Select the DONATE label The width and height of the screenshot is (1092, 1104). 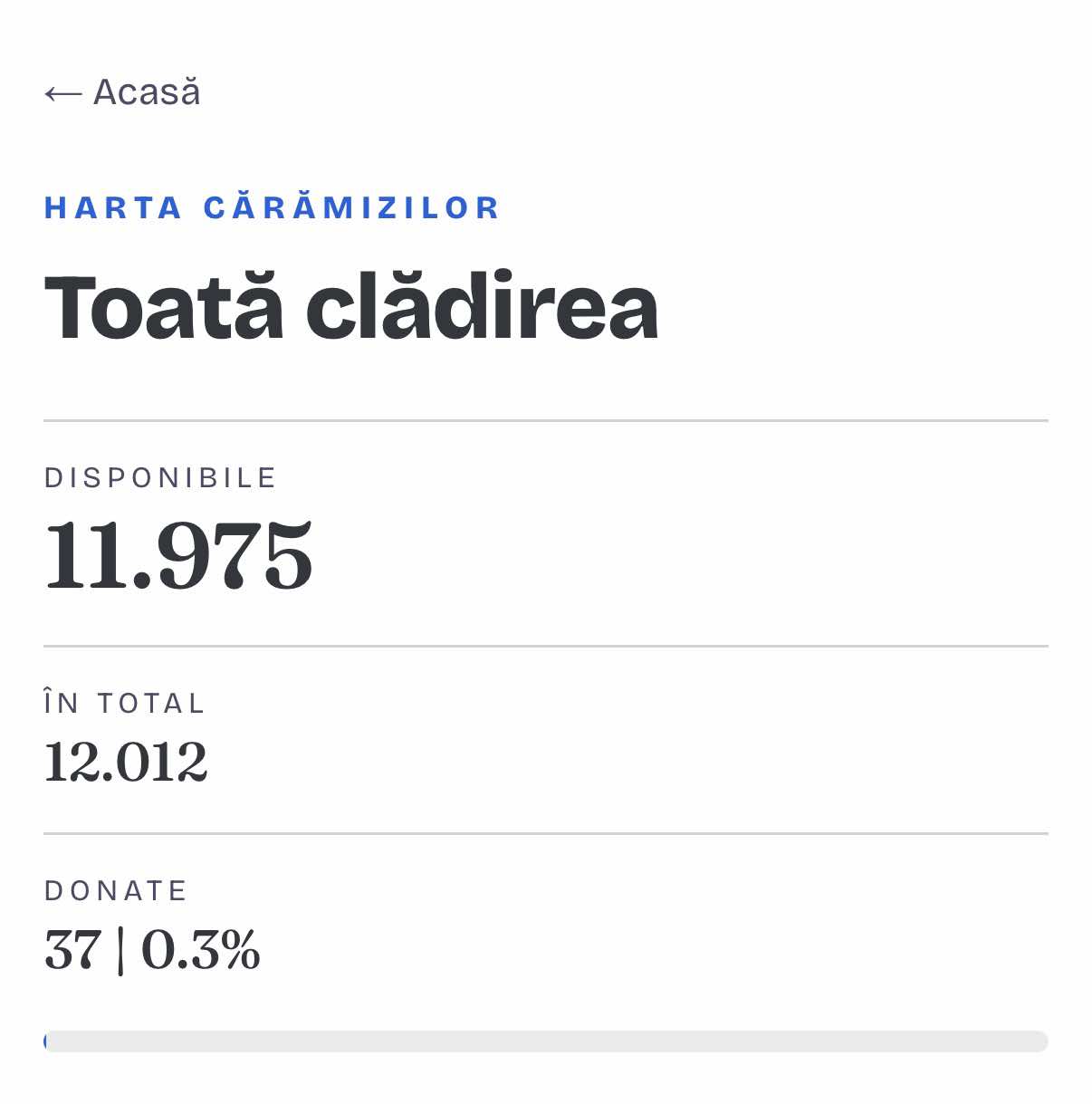click(x=115, y=891)
